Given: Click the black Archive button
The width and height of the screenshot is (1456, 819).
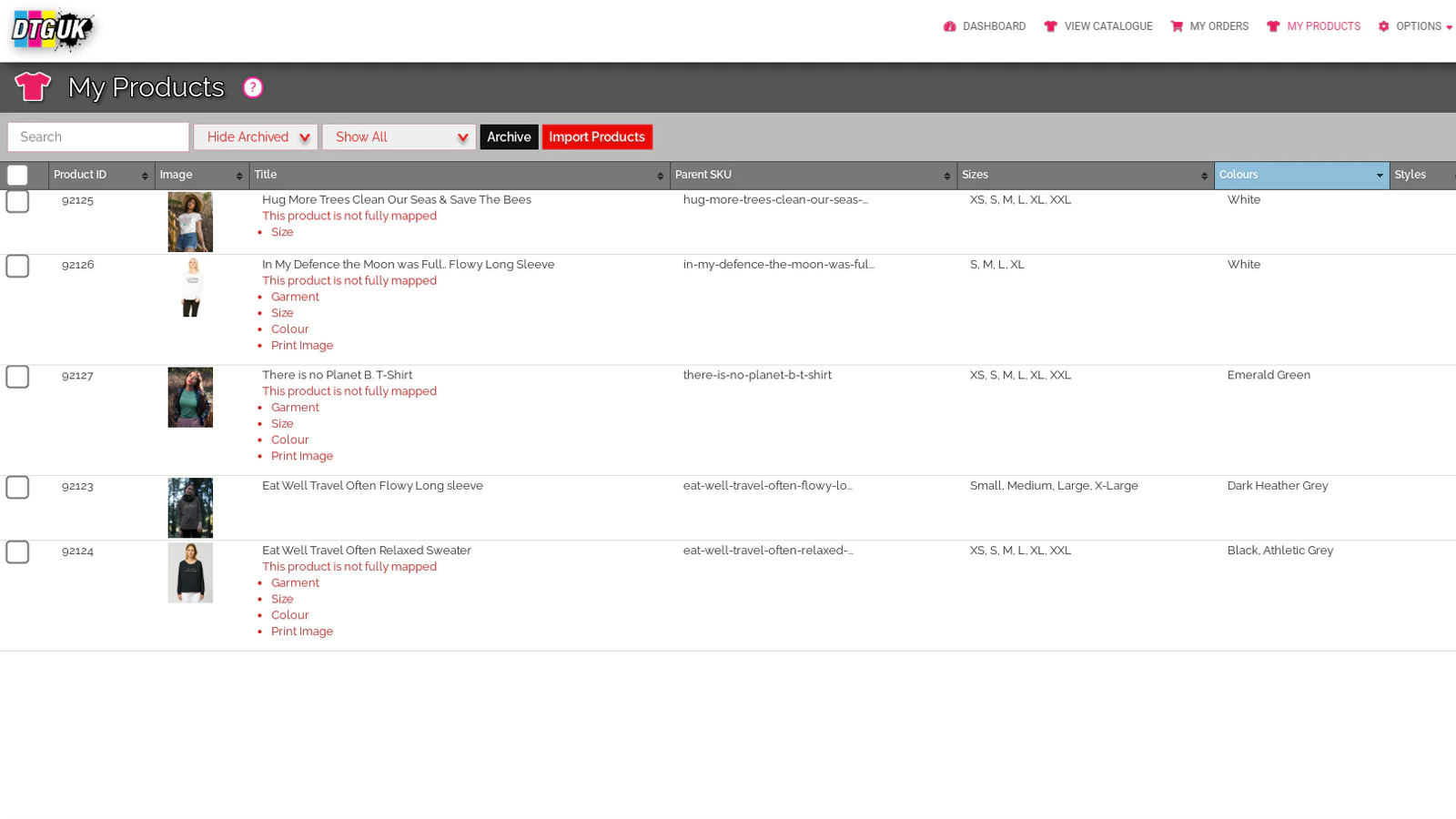Looking at the screenshot, I should [509, 137].
